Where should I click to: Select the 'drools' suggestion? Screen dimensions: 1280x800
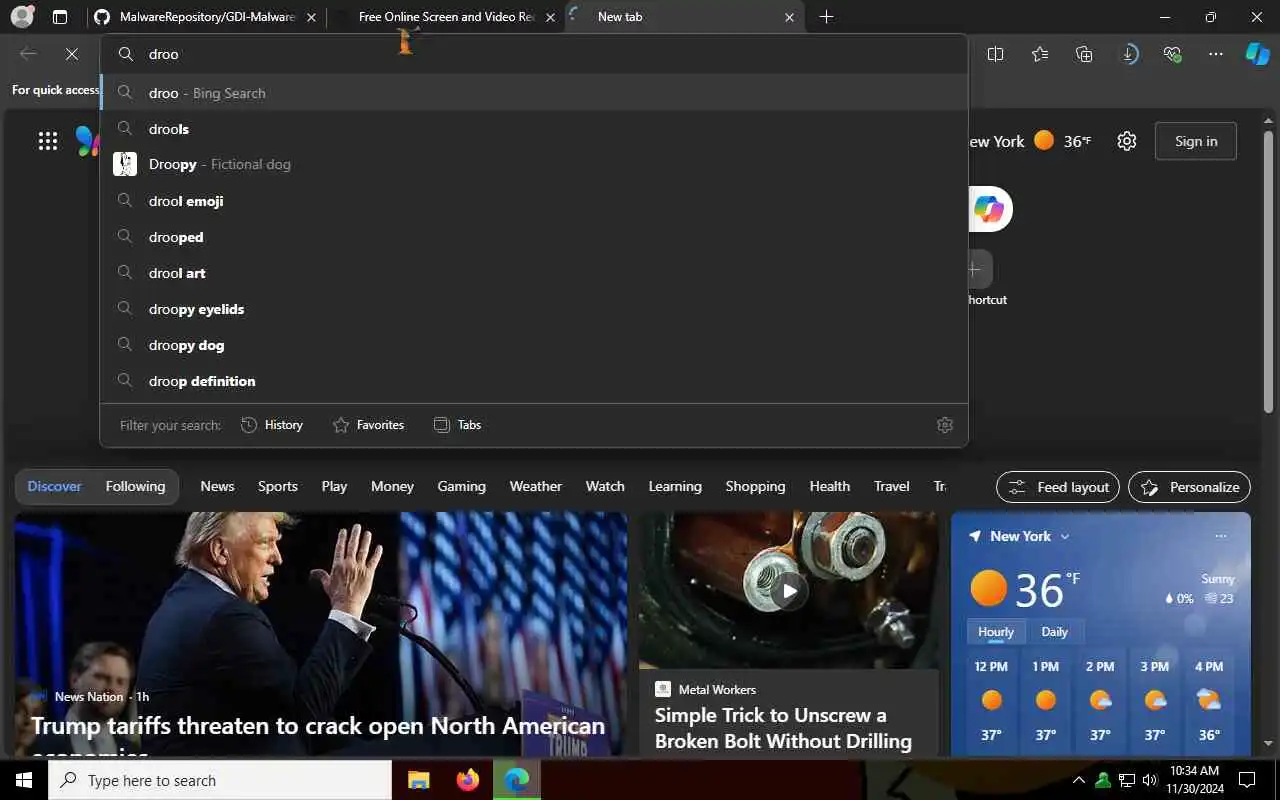tap(534, 129)
